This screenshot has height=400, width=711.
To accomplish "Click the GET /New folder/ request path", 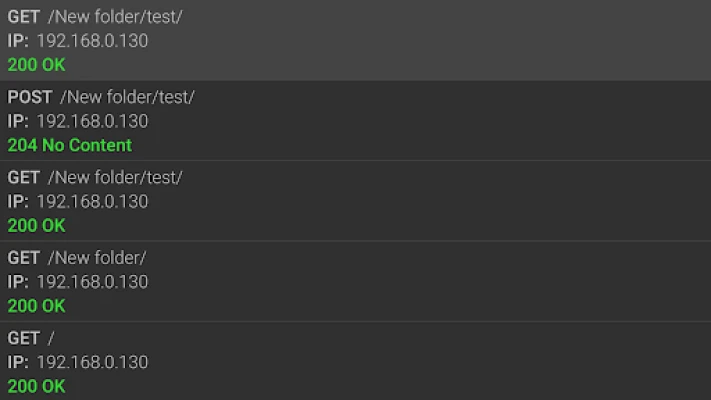I will [x=97, y=257].
